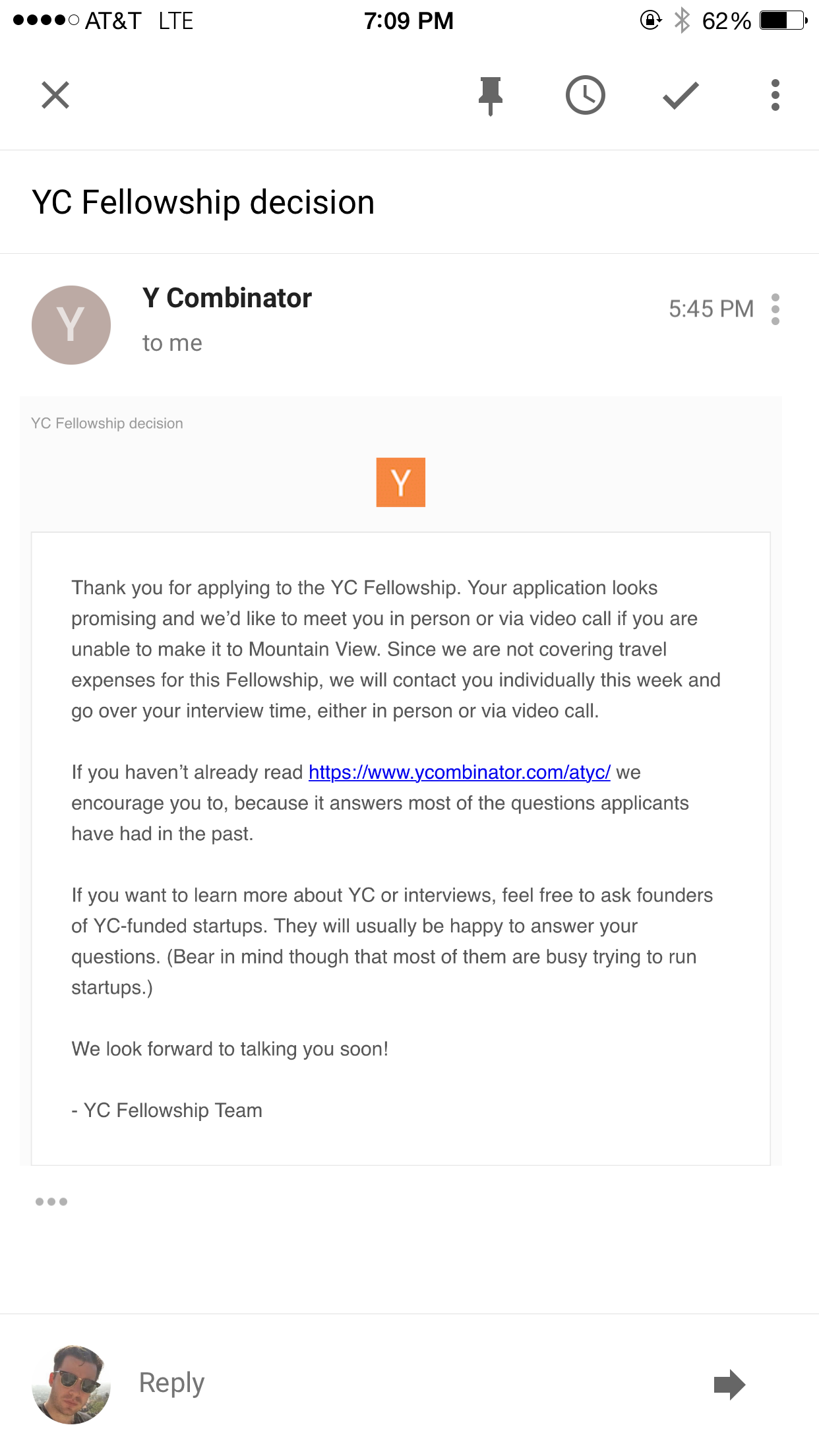Tap the orange Y Combinator logo

point(400,482)
